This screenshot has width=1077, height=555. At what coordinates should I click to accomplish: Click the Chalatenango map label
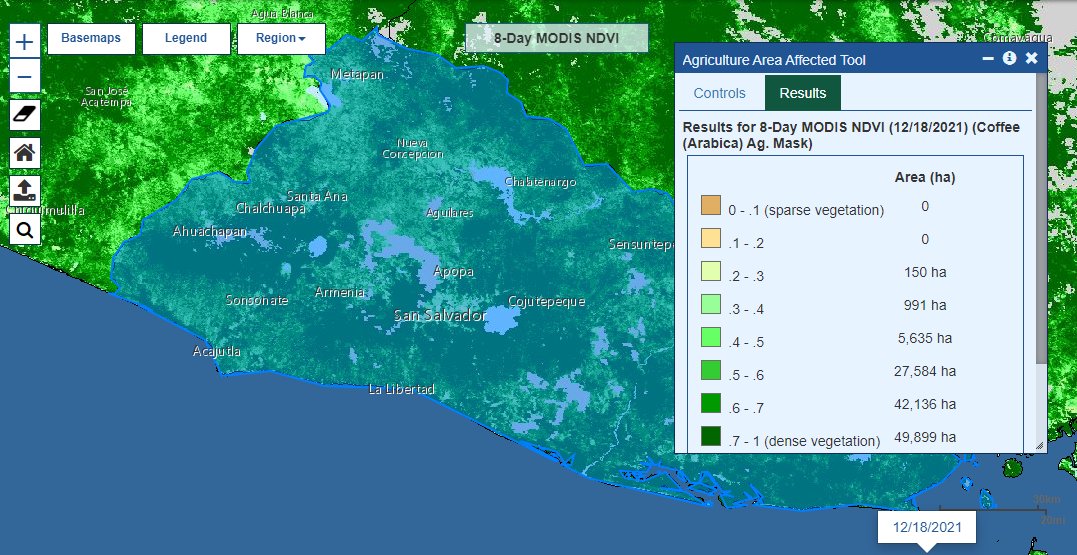pos(541,182)
